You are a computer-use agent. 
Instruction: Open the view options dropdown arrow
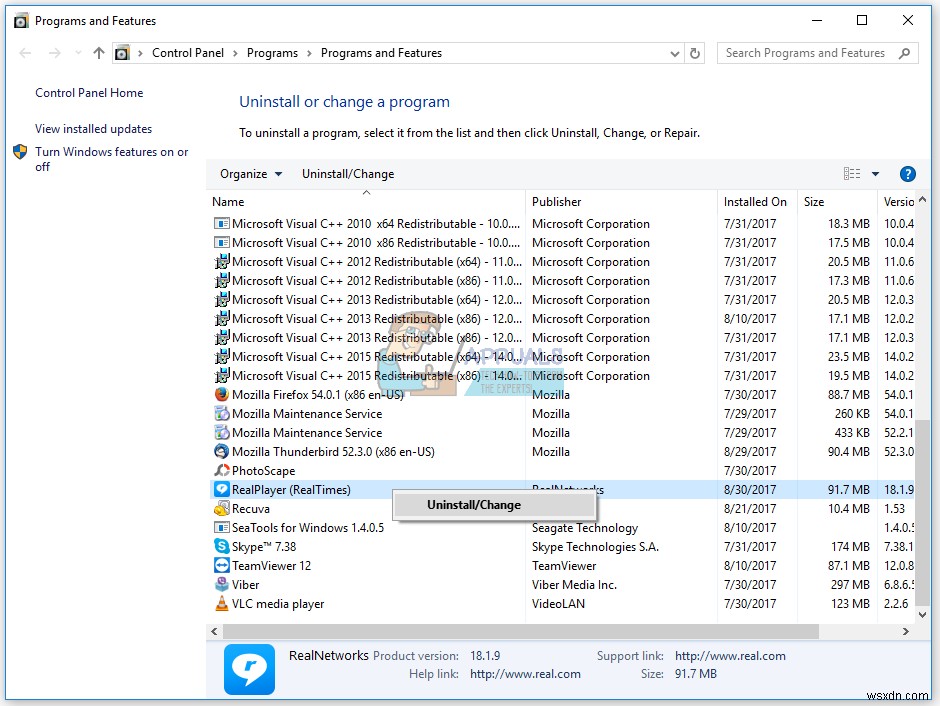pos(875,174)
